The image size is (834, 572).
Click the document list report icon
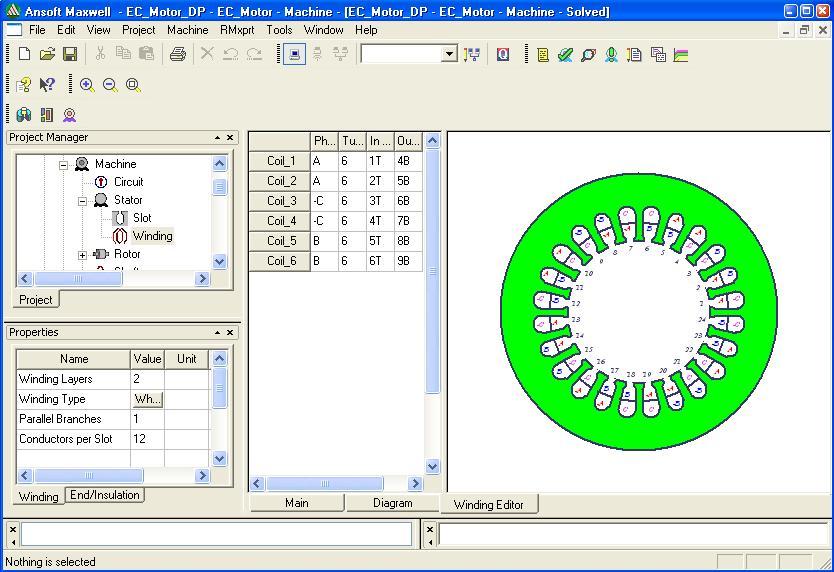634,54
